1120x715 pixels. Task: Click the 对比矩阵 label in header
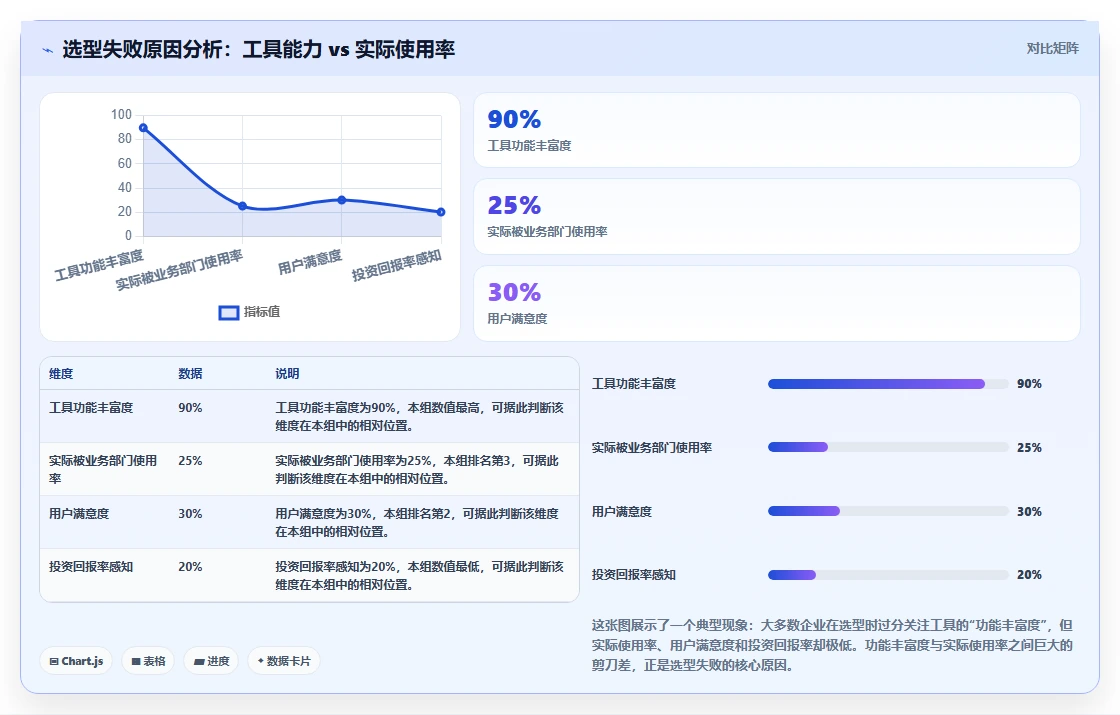pyautogui.click(x=1053, y=49)
